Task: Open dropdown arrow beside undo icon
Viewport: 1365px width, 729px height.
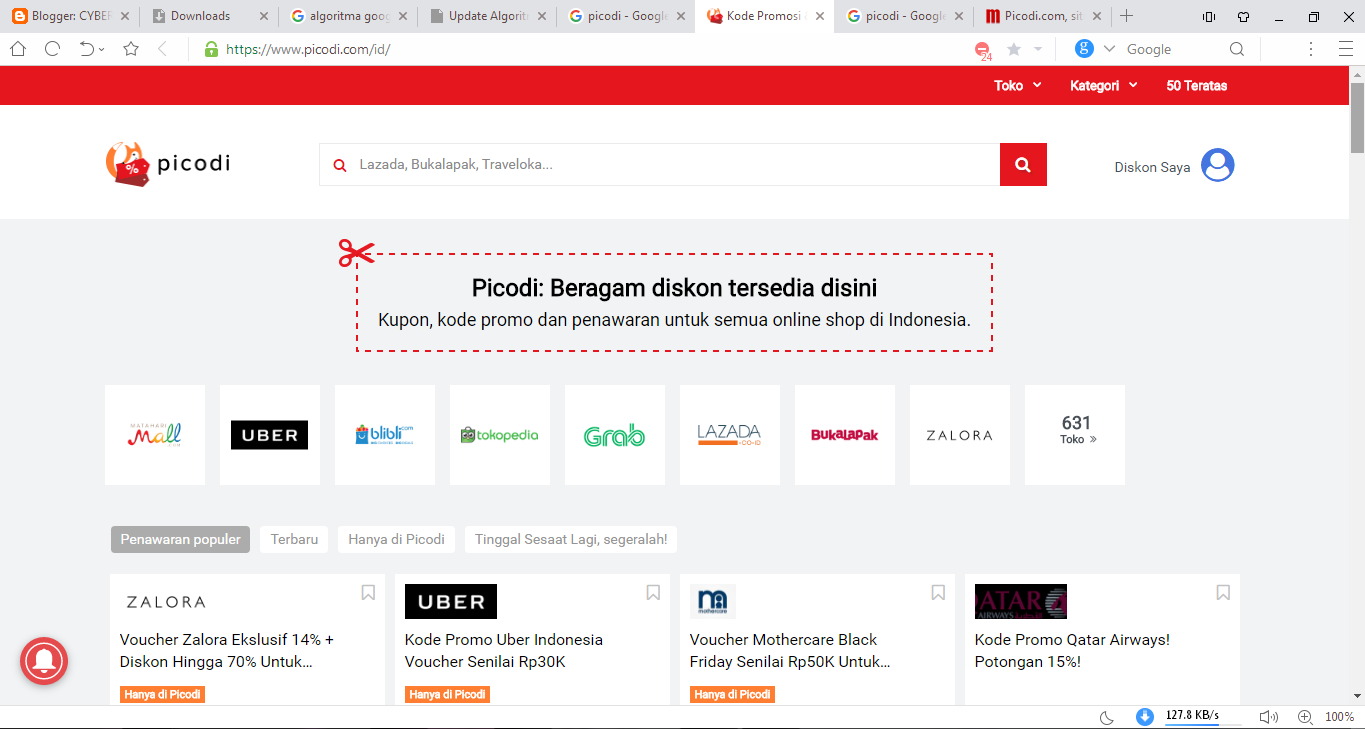Action: point(102,50)
